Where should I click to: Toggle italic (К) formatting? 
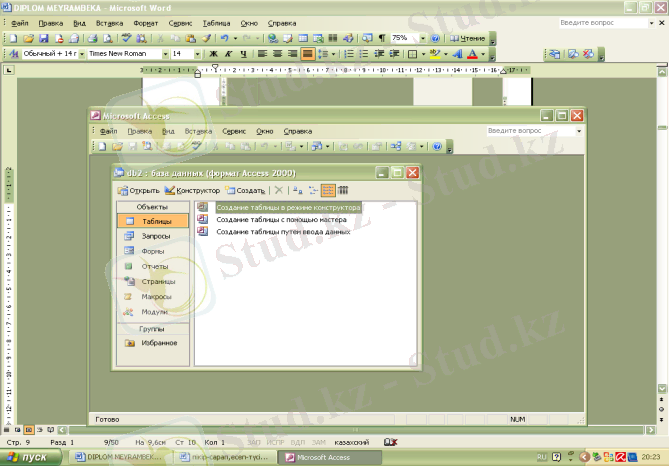tap(229, 54)
